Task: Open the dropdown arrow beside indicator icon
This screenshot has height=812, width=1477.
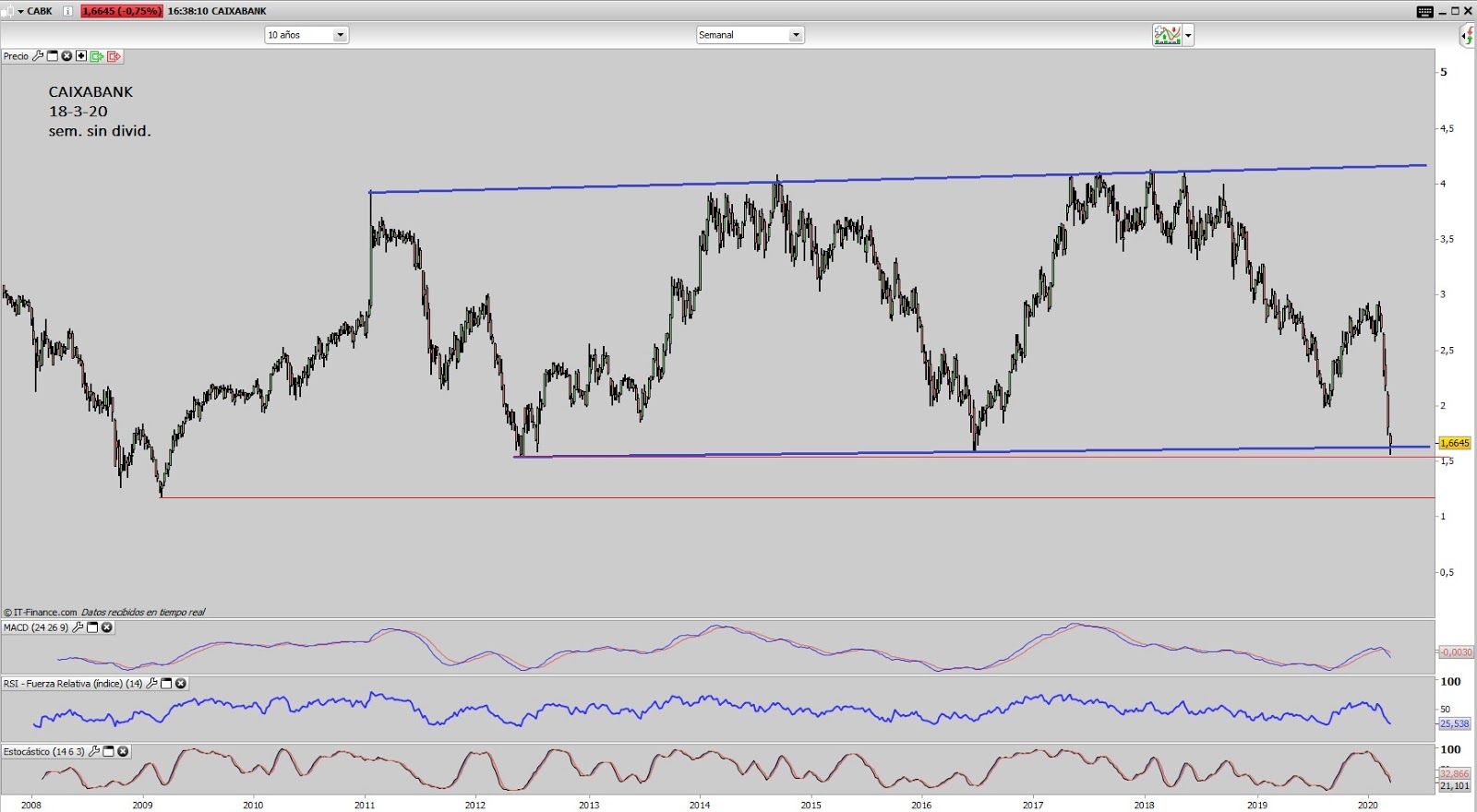Action: point(1188,36)
